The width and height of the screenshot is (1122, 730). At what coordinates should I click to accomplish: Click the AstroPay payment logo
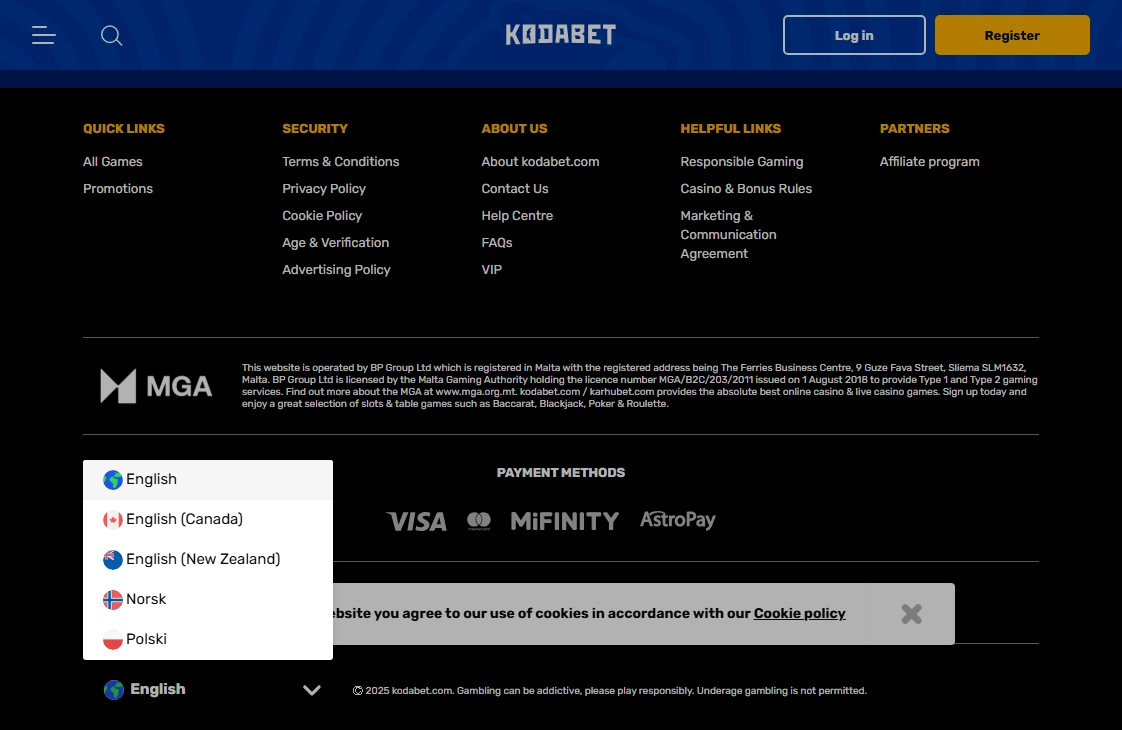(678, 520)
